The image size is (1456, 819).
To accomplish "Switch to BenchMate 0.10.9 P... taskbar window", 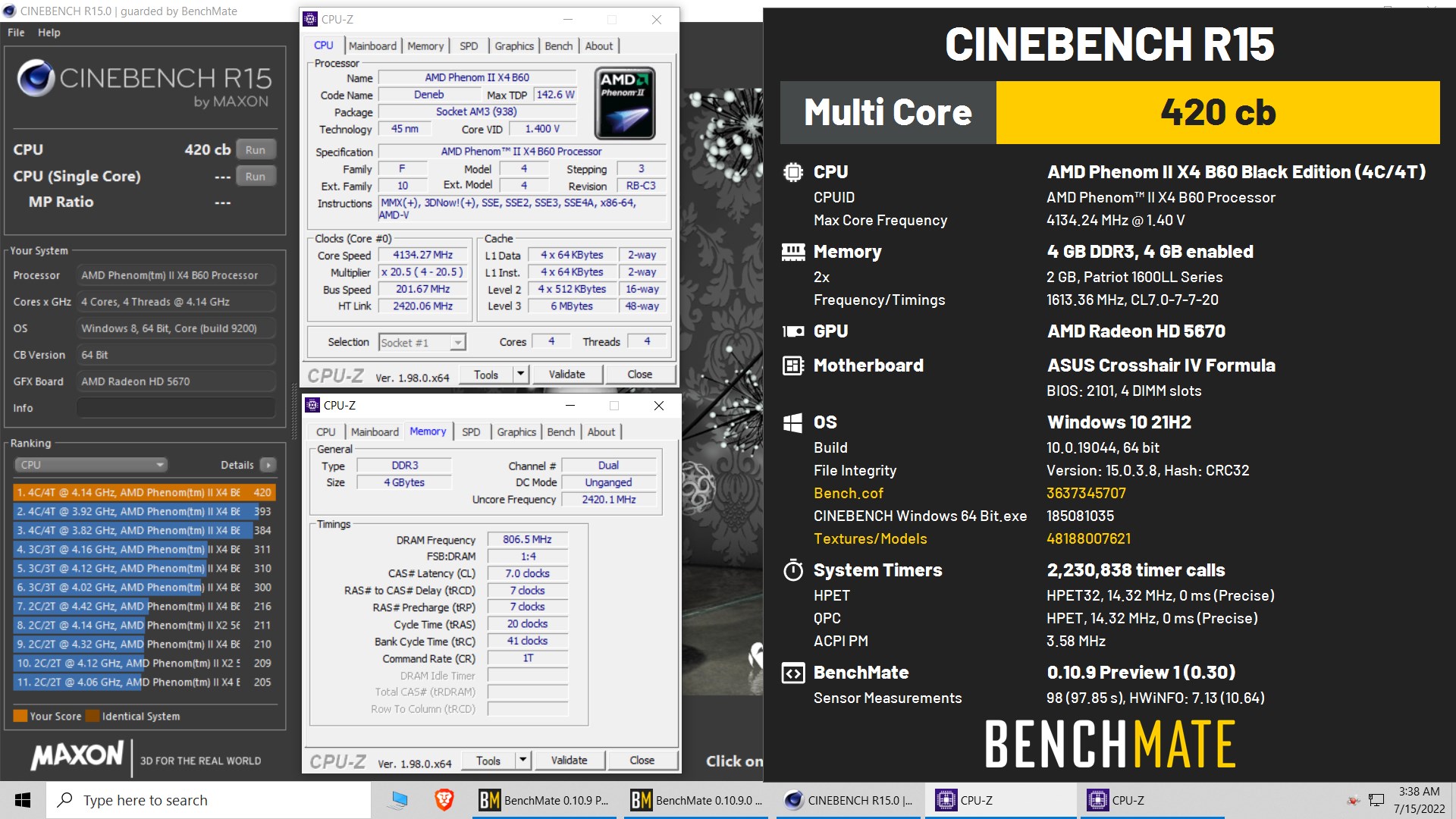I will [546, 800].
